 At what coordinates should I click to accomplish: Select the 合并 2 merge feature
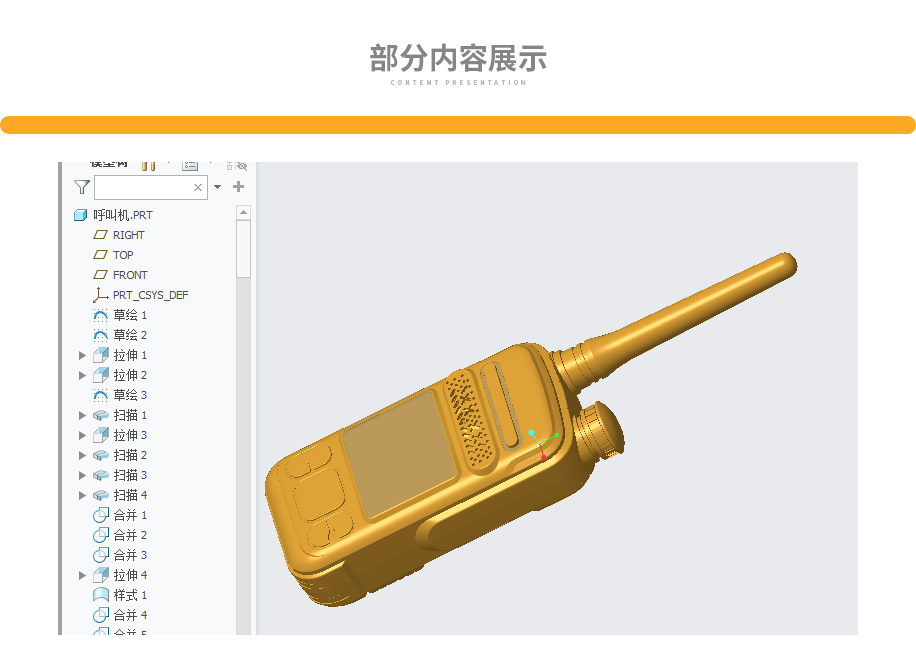click(x=120, y=535)
